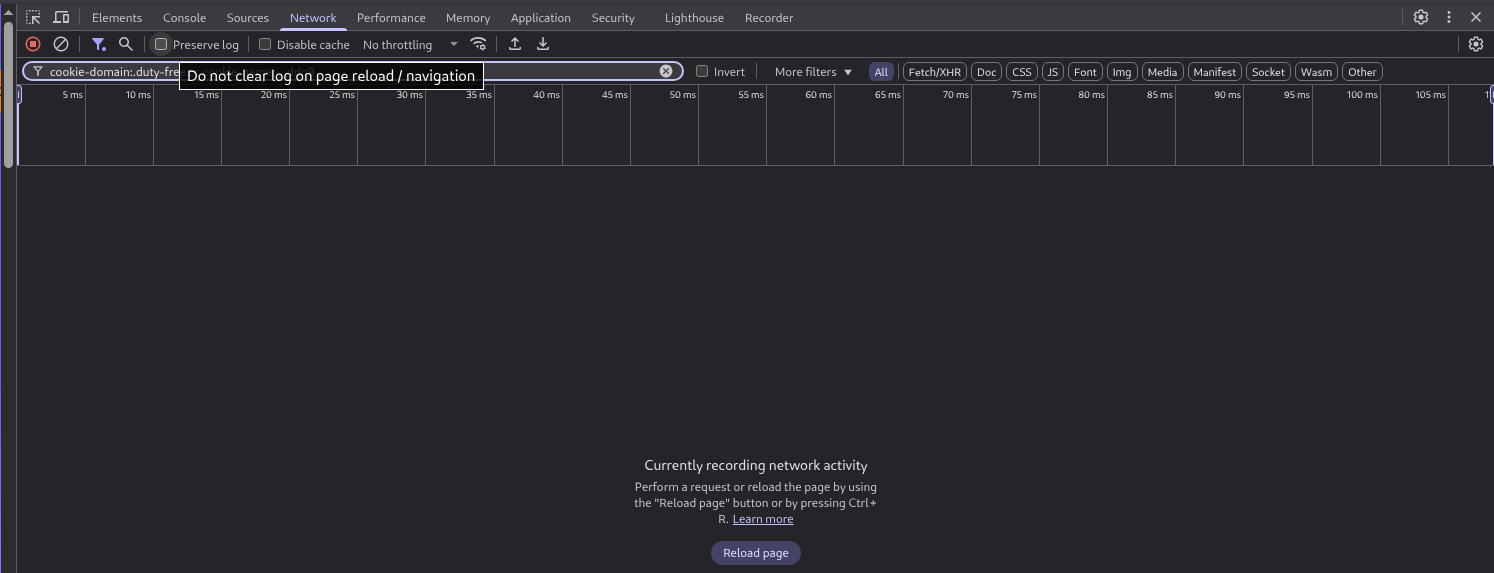1494x573 pixels.
Task: Open DevTools three-dot customize menu
Action: click(x=1449, y=17)
